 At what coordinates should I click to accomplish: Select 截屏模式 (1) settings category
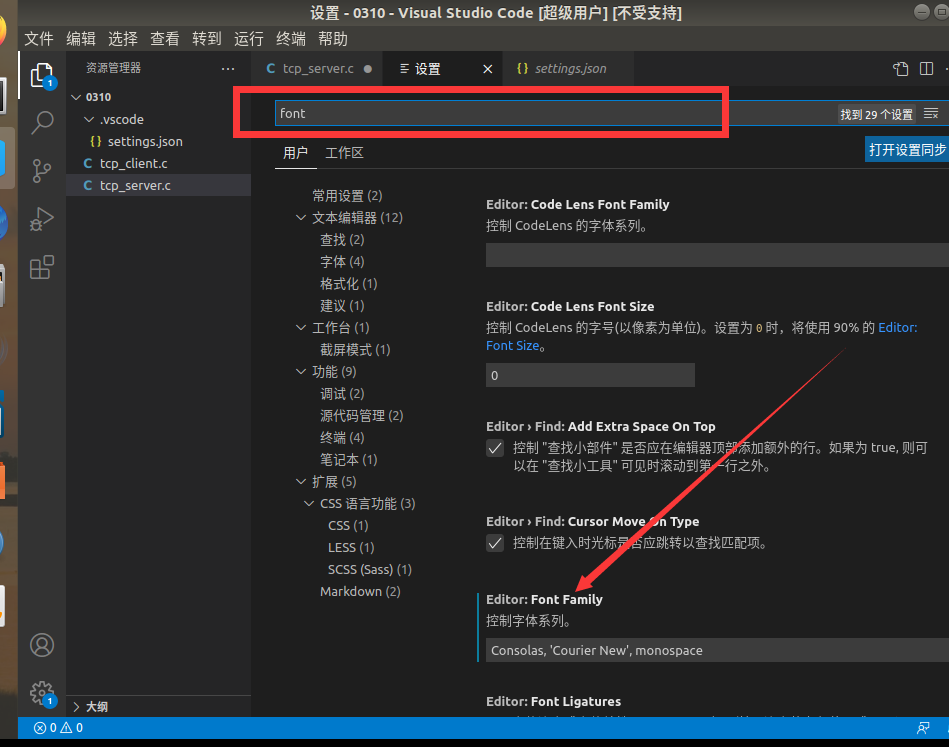click(355, 349)
